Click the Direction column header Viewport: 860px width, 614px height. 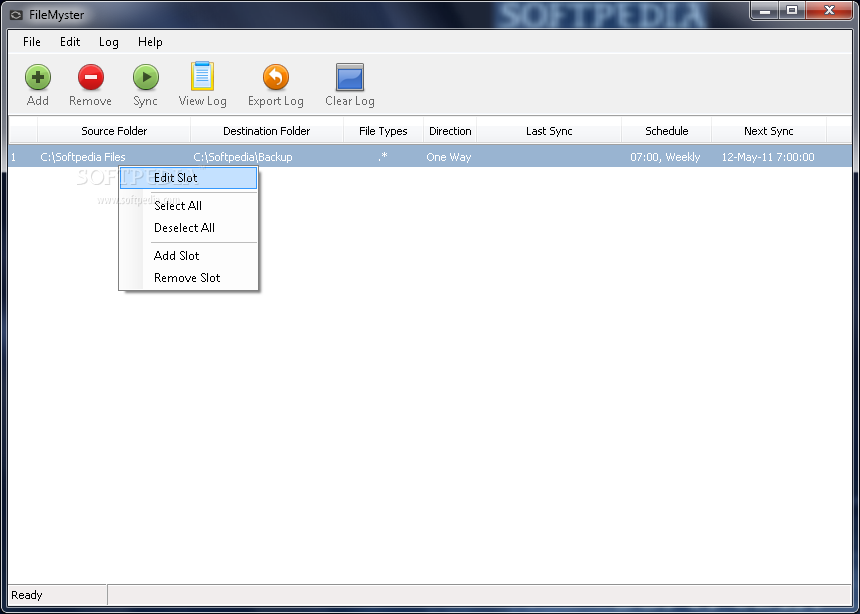(450, 131)
